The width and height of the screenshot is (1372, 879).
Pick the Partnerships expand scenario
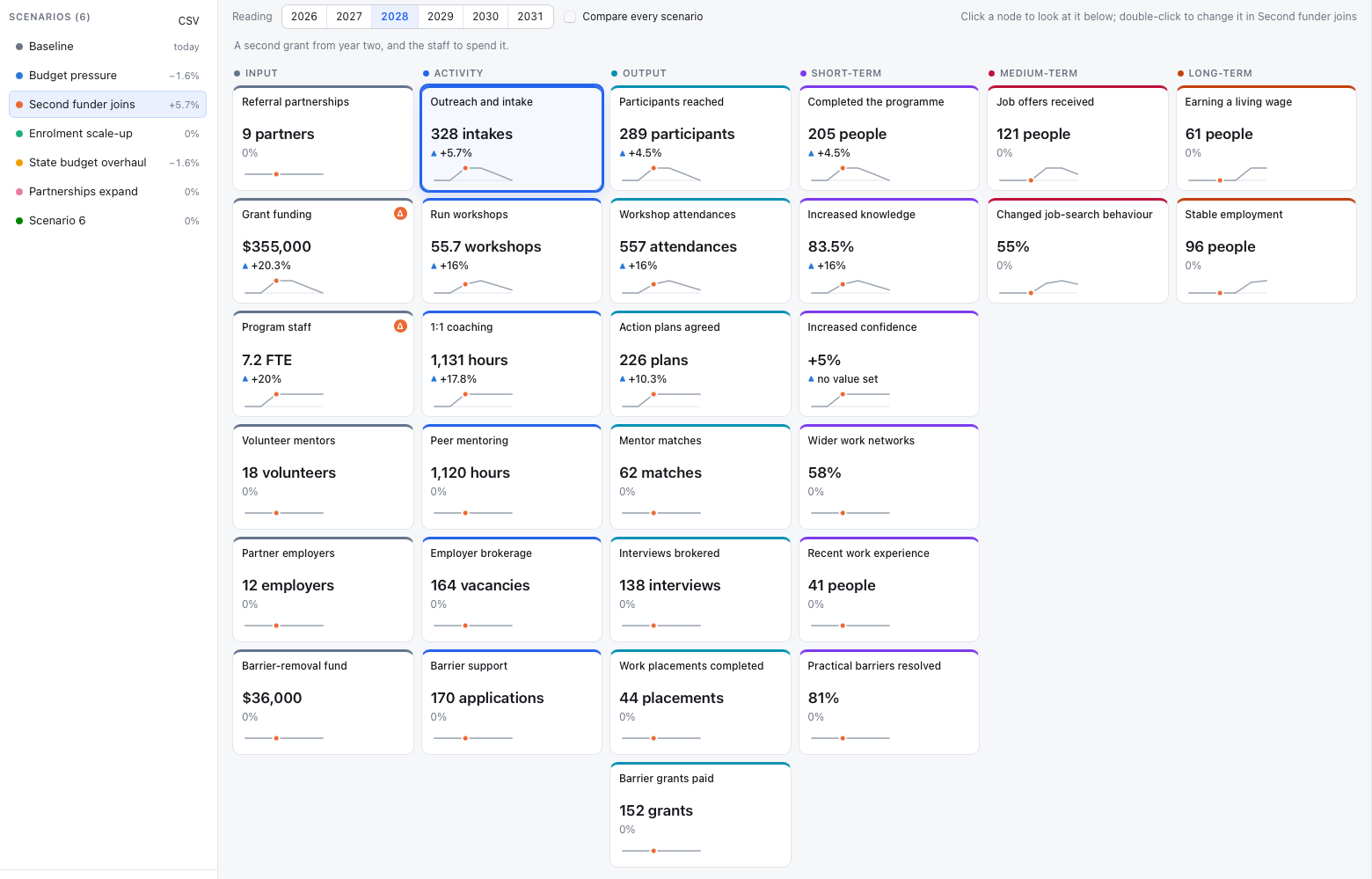[107, 192]
